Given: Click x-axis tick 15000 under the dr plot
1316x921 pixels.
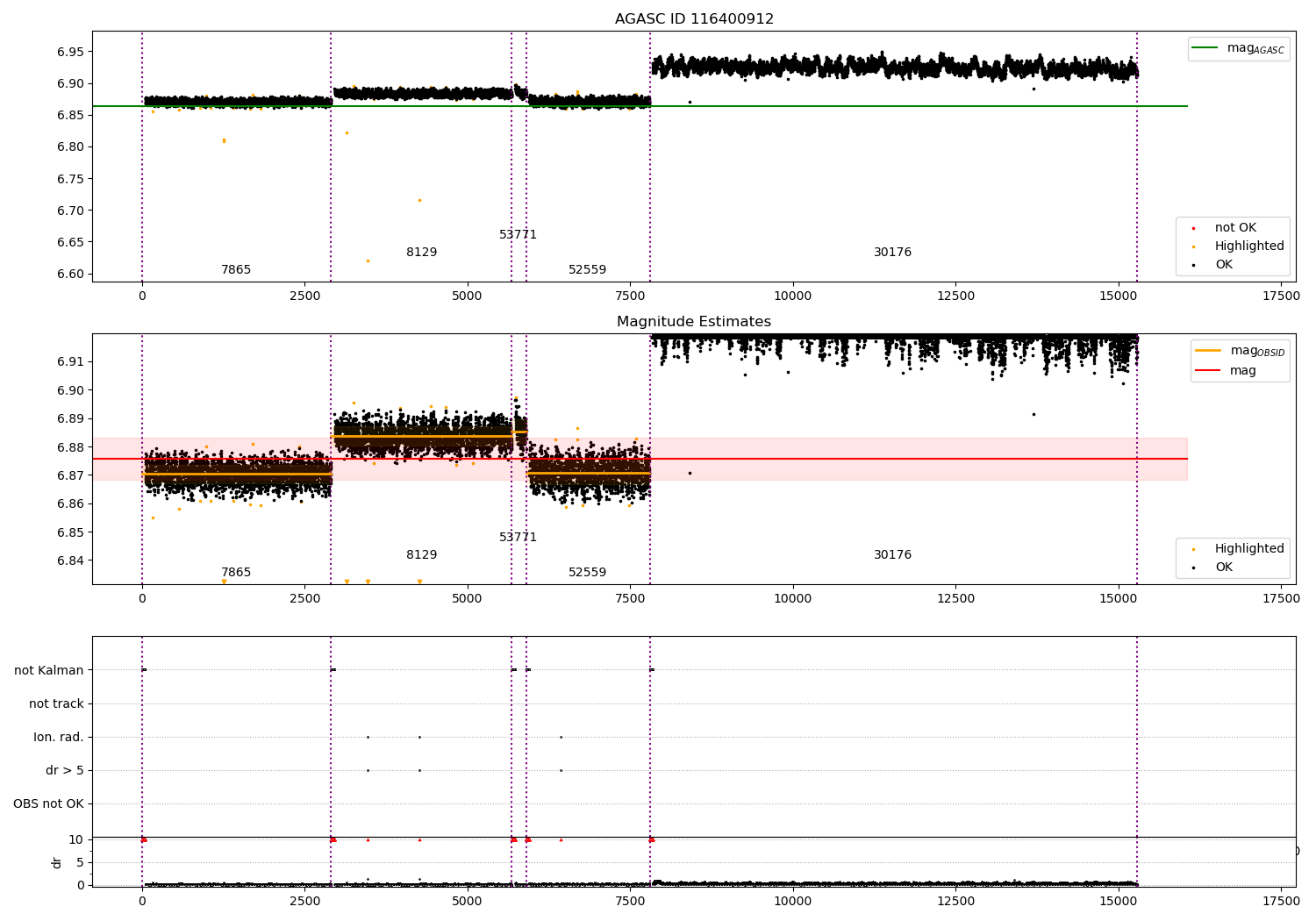Looking at the screenshot, I should [x=1119, y=902].
